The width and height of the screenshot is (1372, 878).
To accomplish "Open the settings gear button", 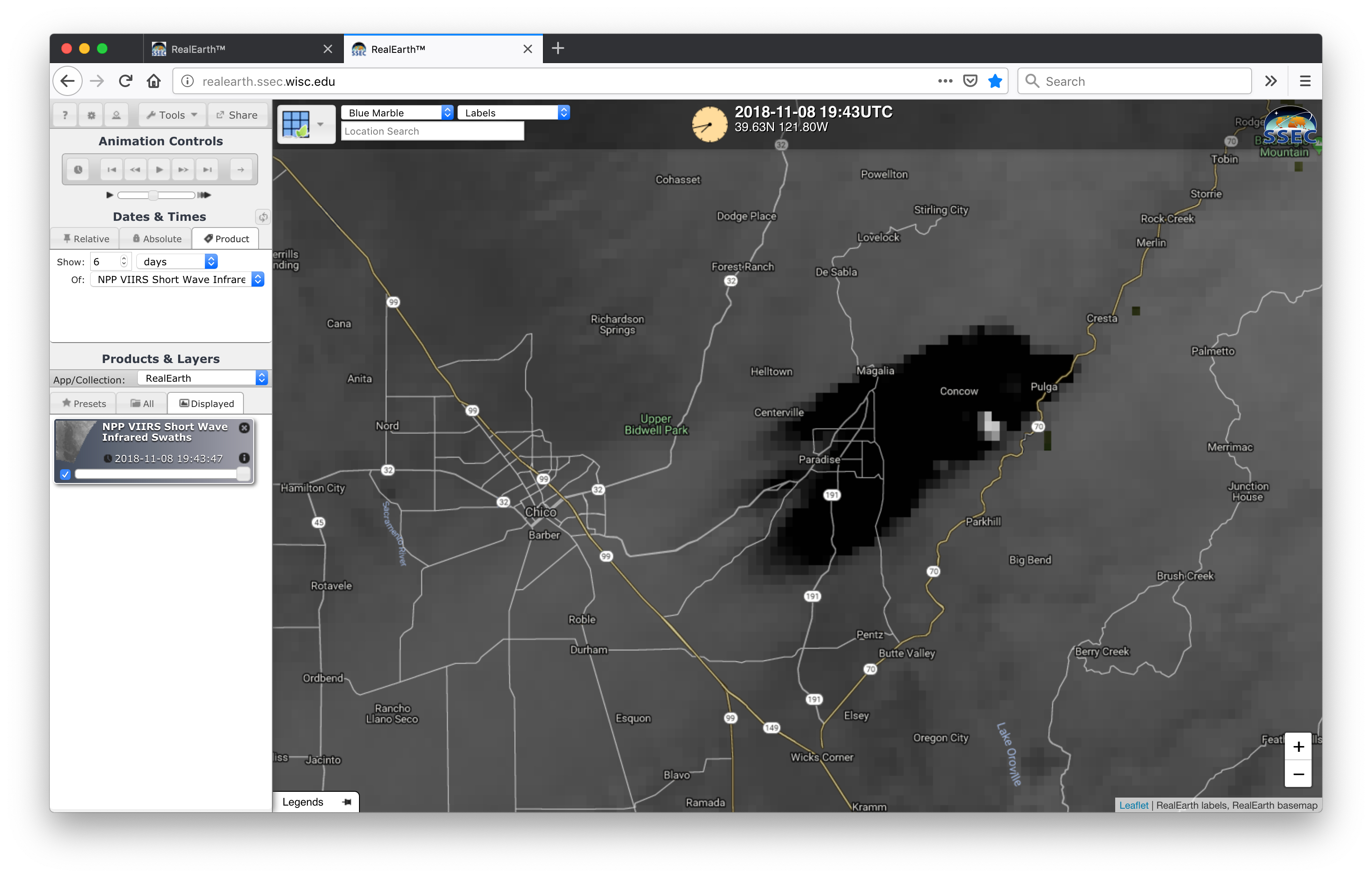I will click(x=91, y=115).
